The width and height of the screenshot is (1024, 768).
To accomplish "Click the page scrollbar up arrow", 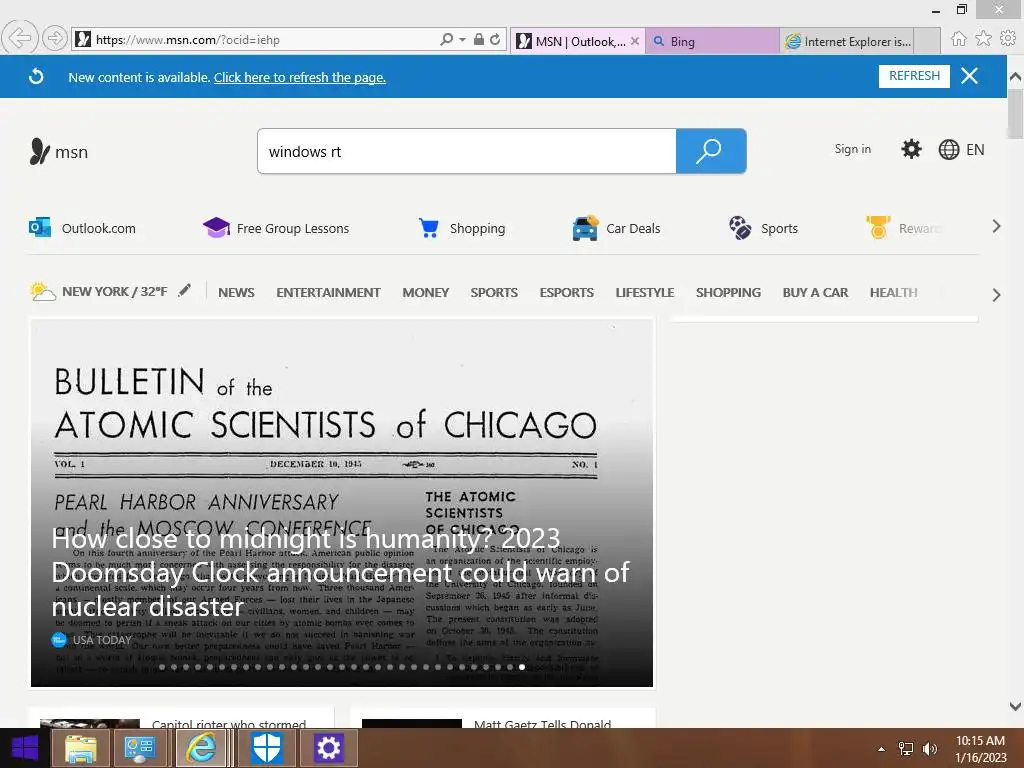I will click(1015, 76).
